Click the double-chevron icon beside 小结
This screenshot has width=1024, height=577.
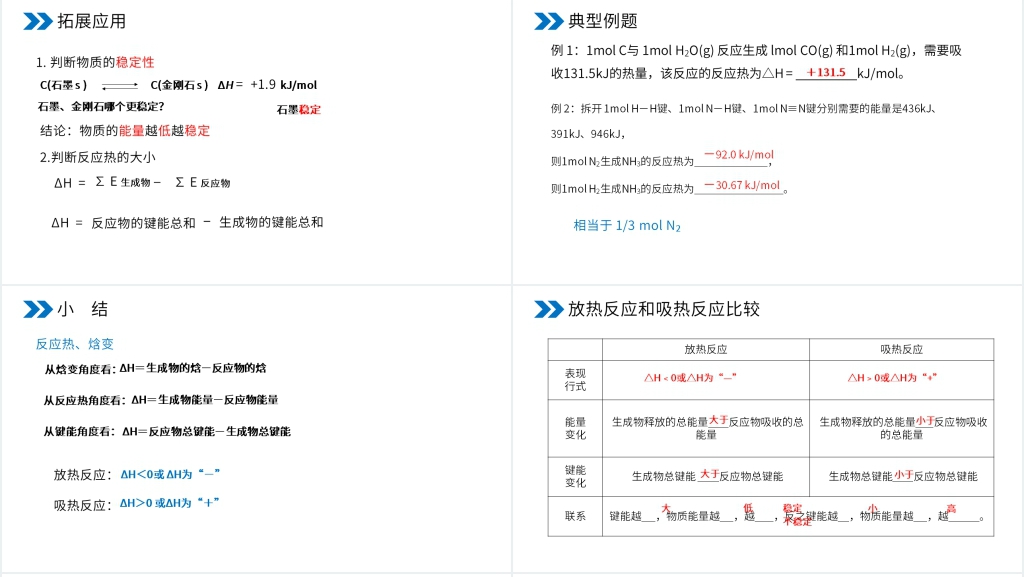[x=38, y=309]
